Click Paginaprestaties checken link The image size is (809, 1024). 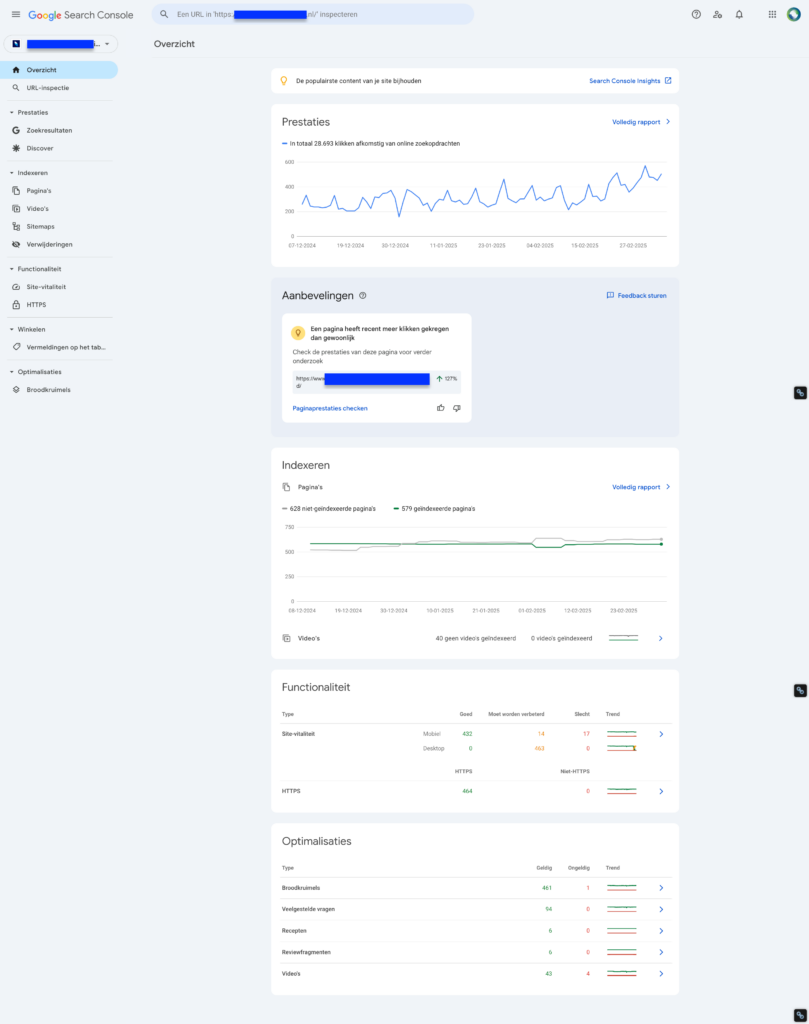click(330, 408)
